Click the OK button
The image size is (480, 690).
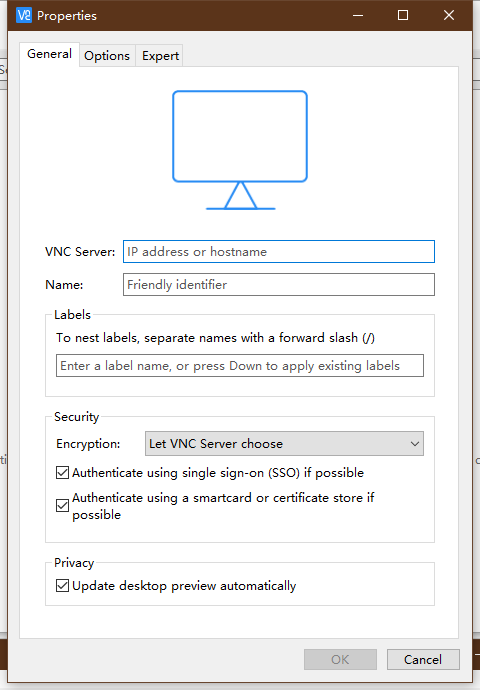340,660
